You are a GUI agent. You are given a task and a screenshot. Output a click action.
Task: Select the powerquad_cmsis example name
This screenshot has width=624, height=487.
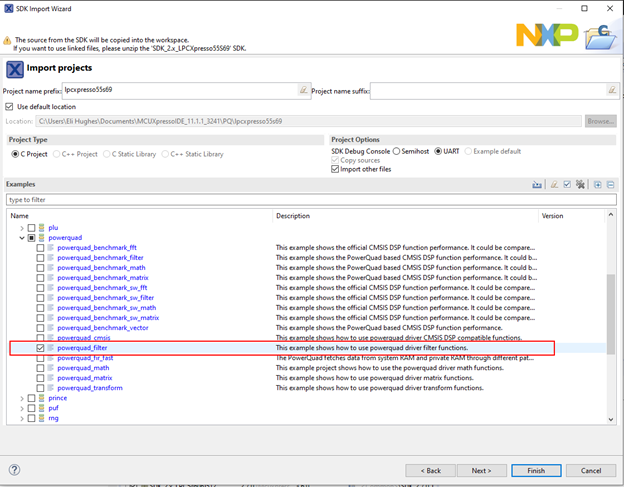(84, 338)
